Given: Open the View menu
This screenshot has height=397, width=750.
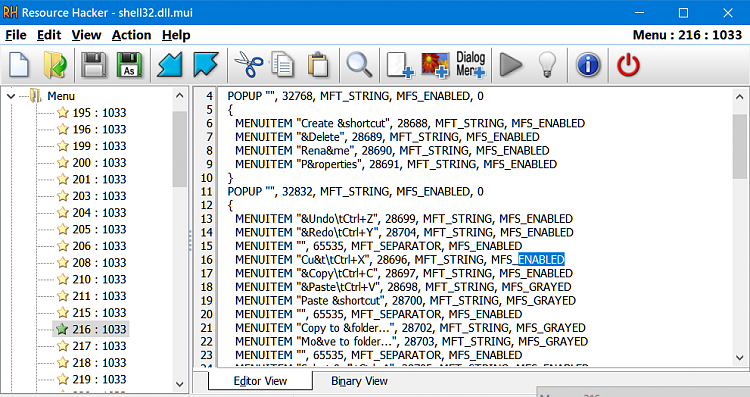Looking at the screenshot, I should (x=86, y=35).
